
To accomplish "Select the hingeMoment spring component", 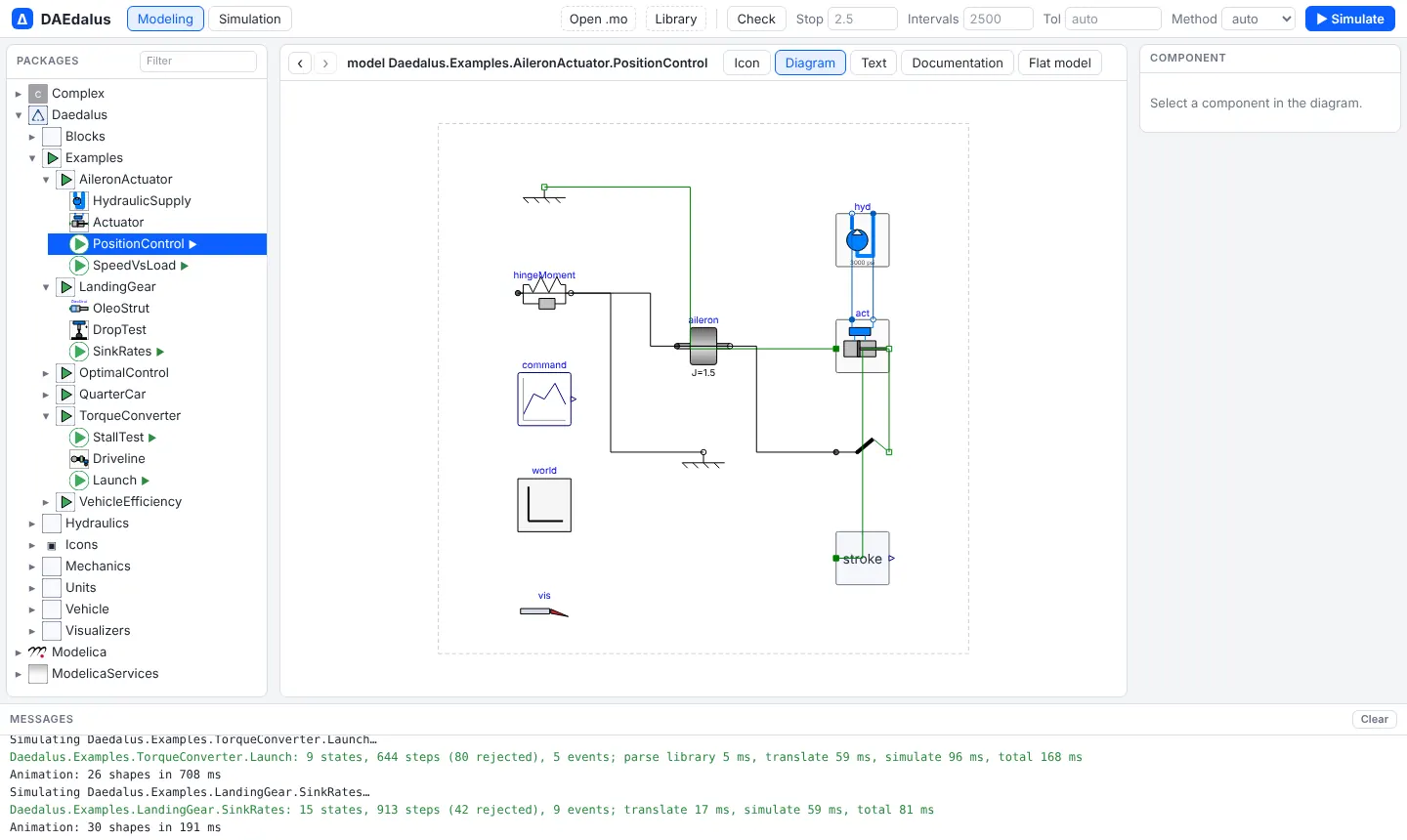I will (544, 293).
